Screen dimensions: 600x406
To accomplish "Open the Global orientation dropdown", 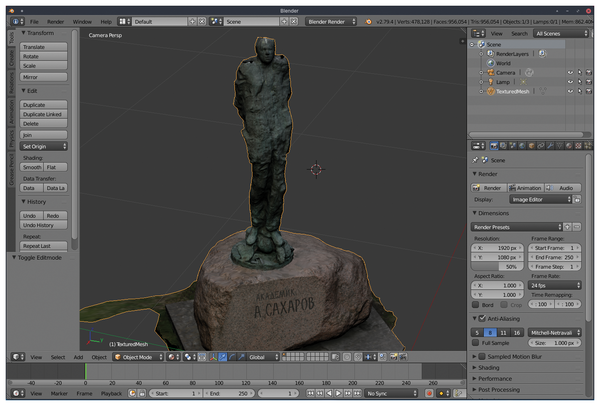I will pos(264,357).
